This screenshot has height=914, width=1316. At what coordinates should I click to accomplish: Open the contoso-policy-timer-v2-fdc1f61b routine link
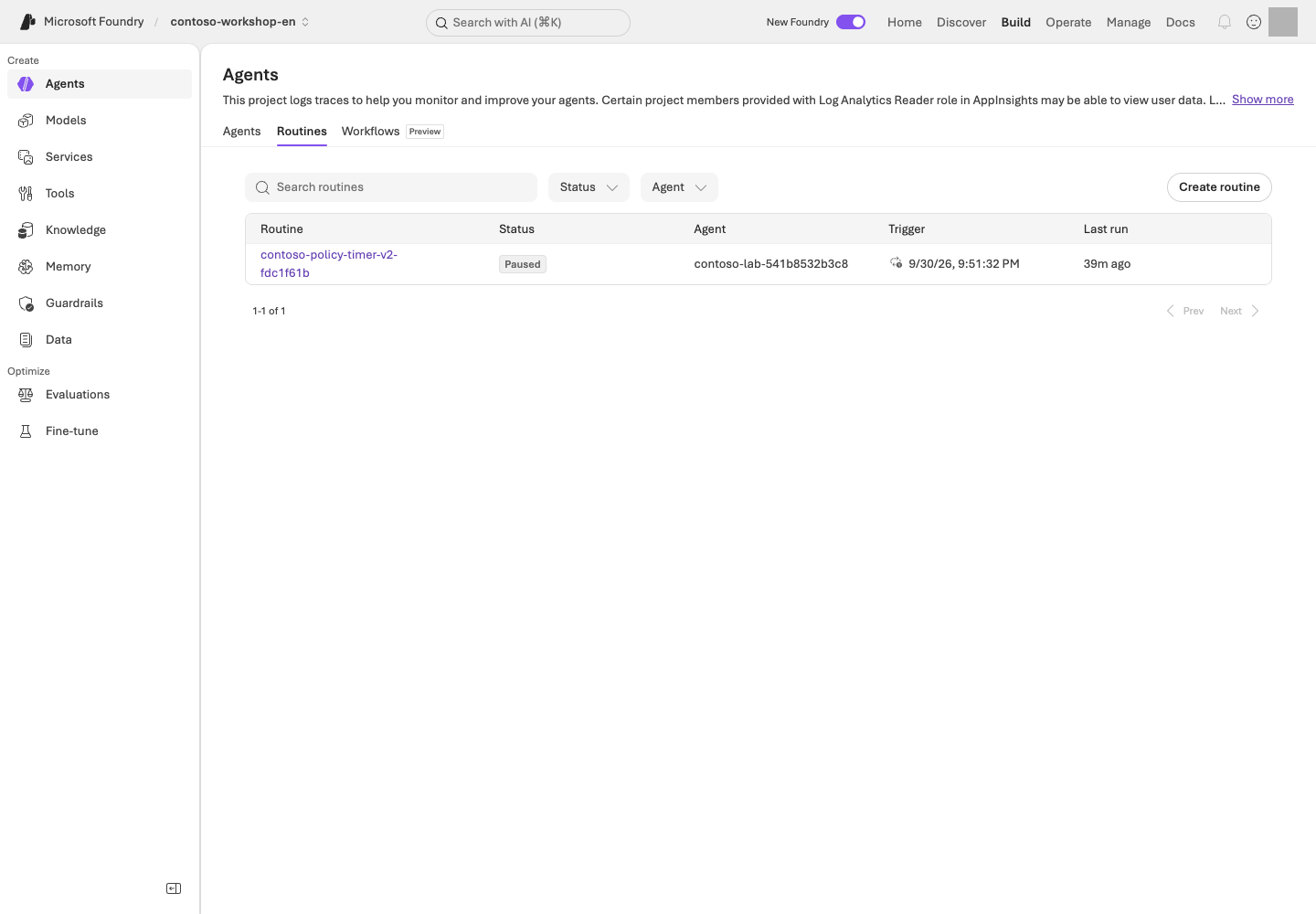pos(329,264)
